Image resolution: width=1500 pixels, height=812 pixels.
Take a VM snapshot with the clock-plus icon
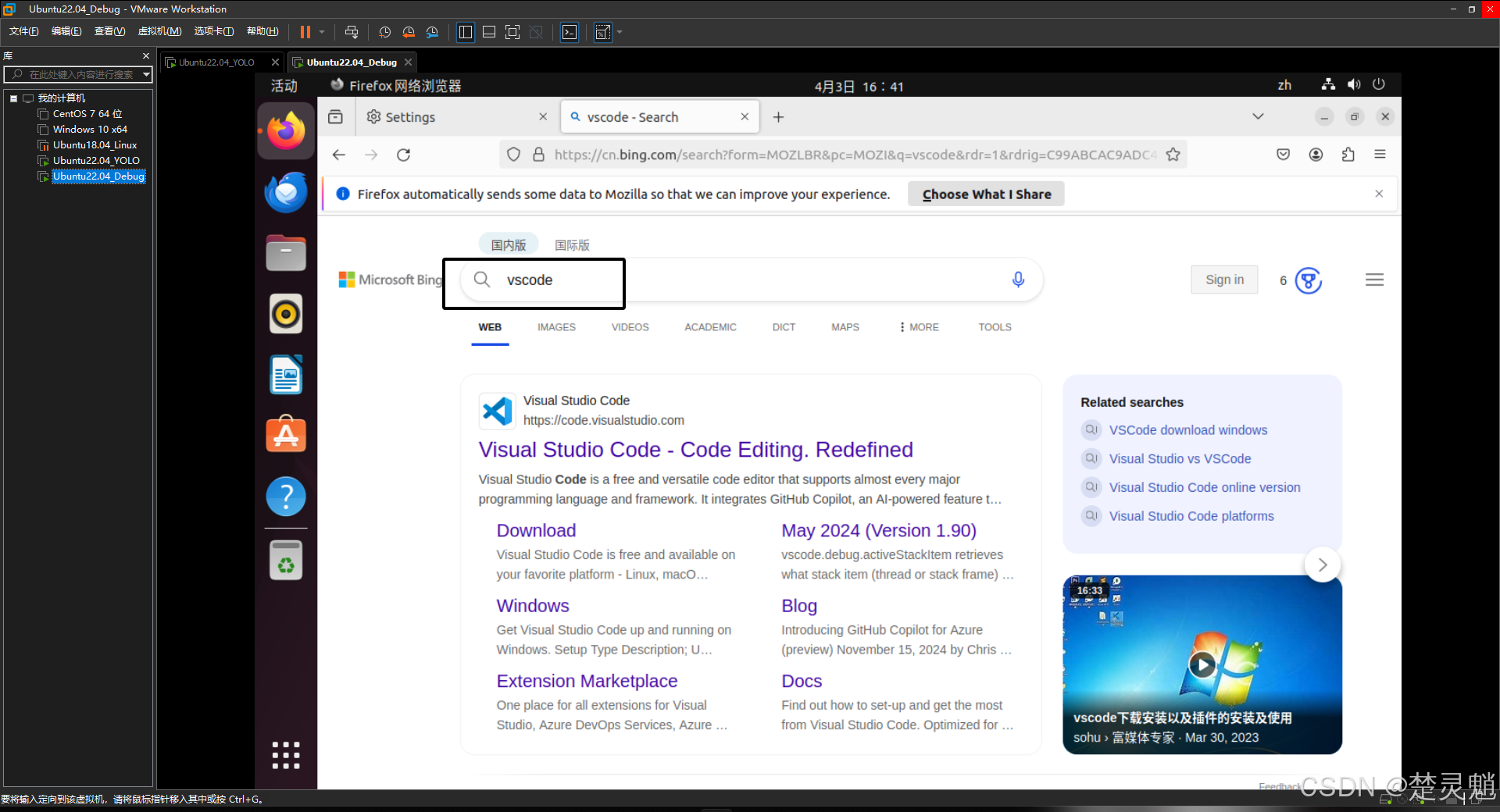click(384, 32)
